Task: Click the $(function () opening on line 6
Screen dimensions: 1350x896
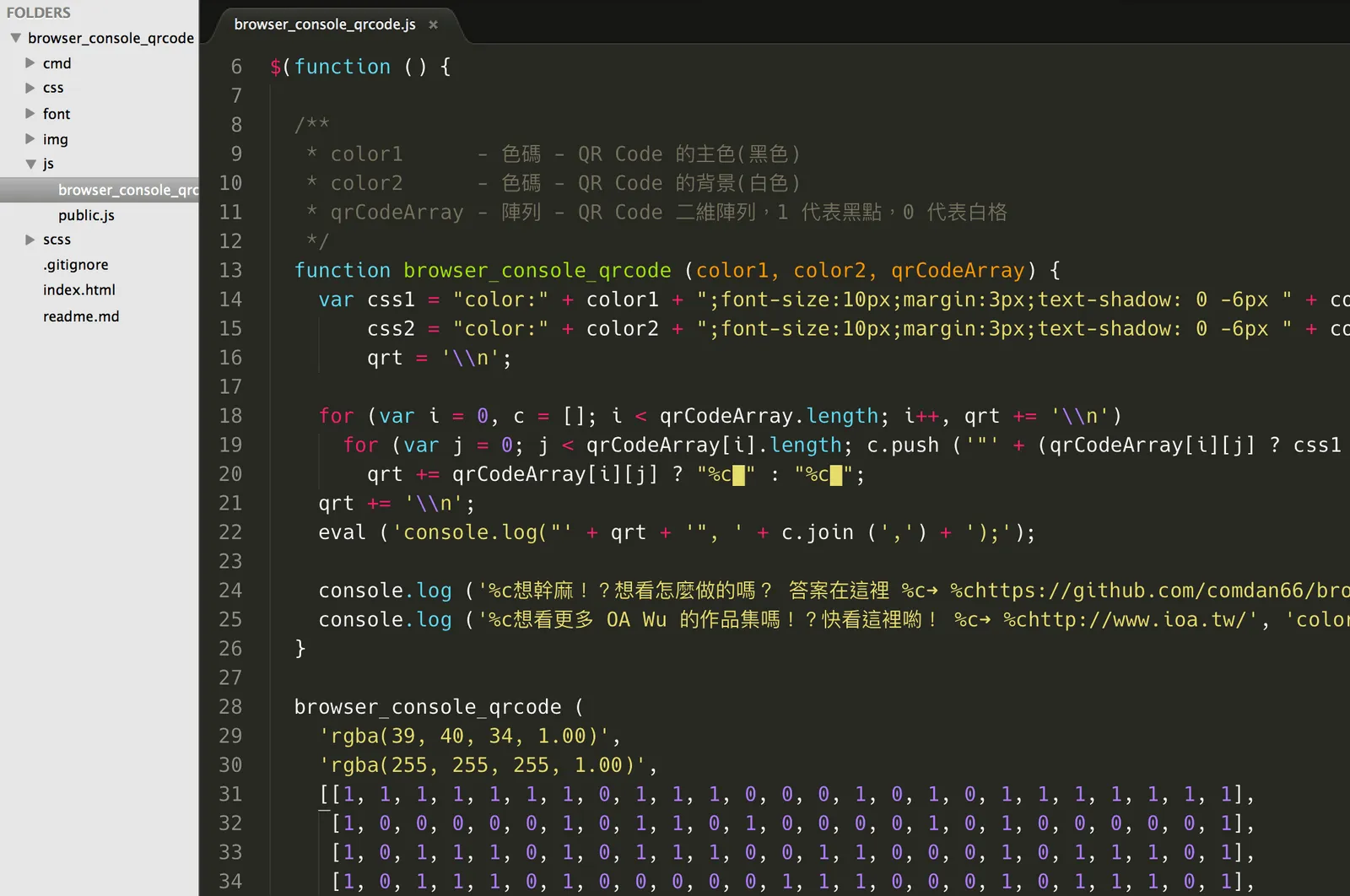Action: tap(360, 67)
